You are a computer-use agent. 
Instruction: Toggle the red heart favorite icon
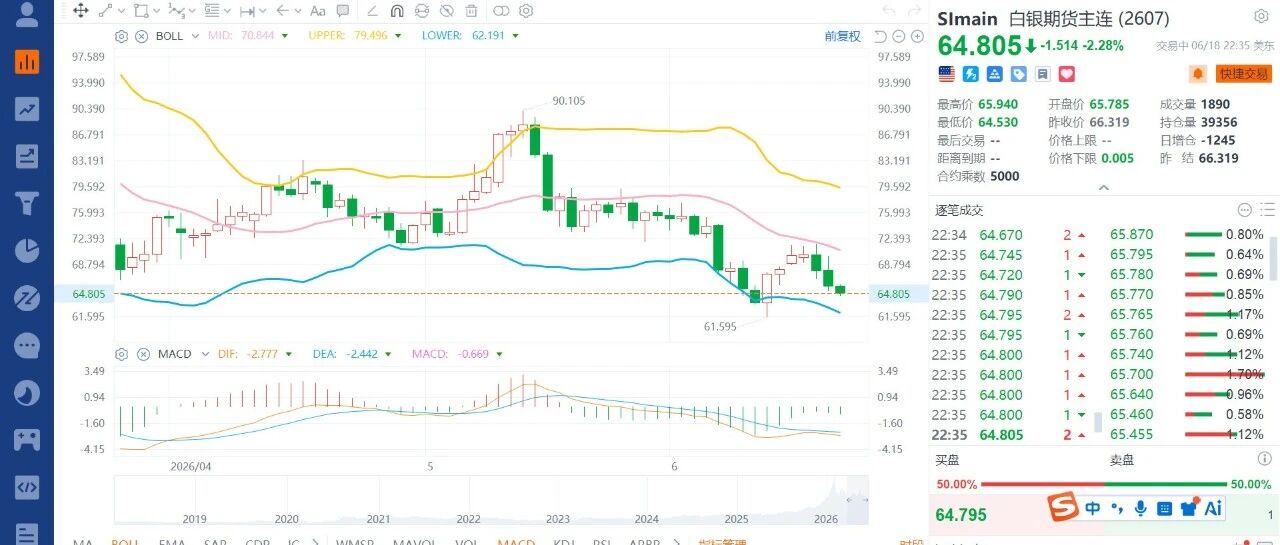pyautogui.click(x=1067, y=74)
